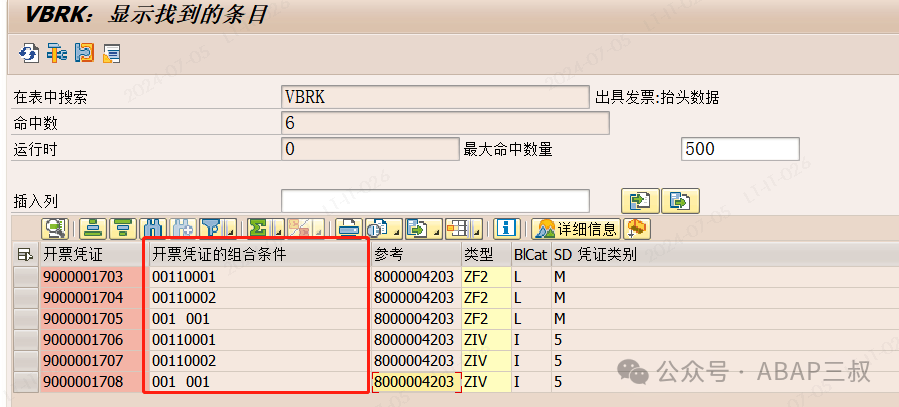Expand the layout grid icon dropdown arrow

click(476, 230)
